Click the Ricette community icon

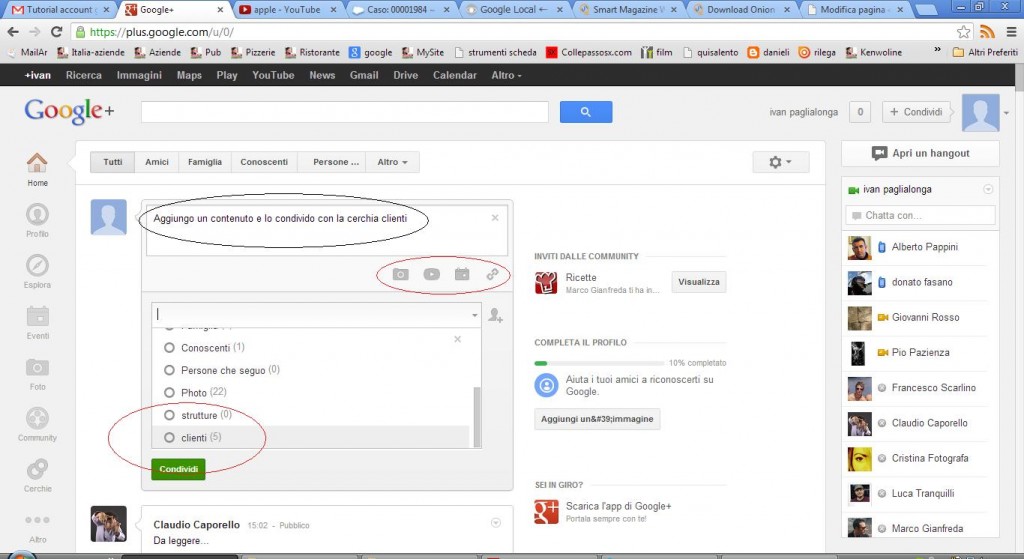coord(546,283)
